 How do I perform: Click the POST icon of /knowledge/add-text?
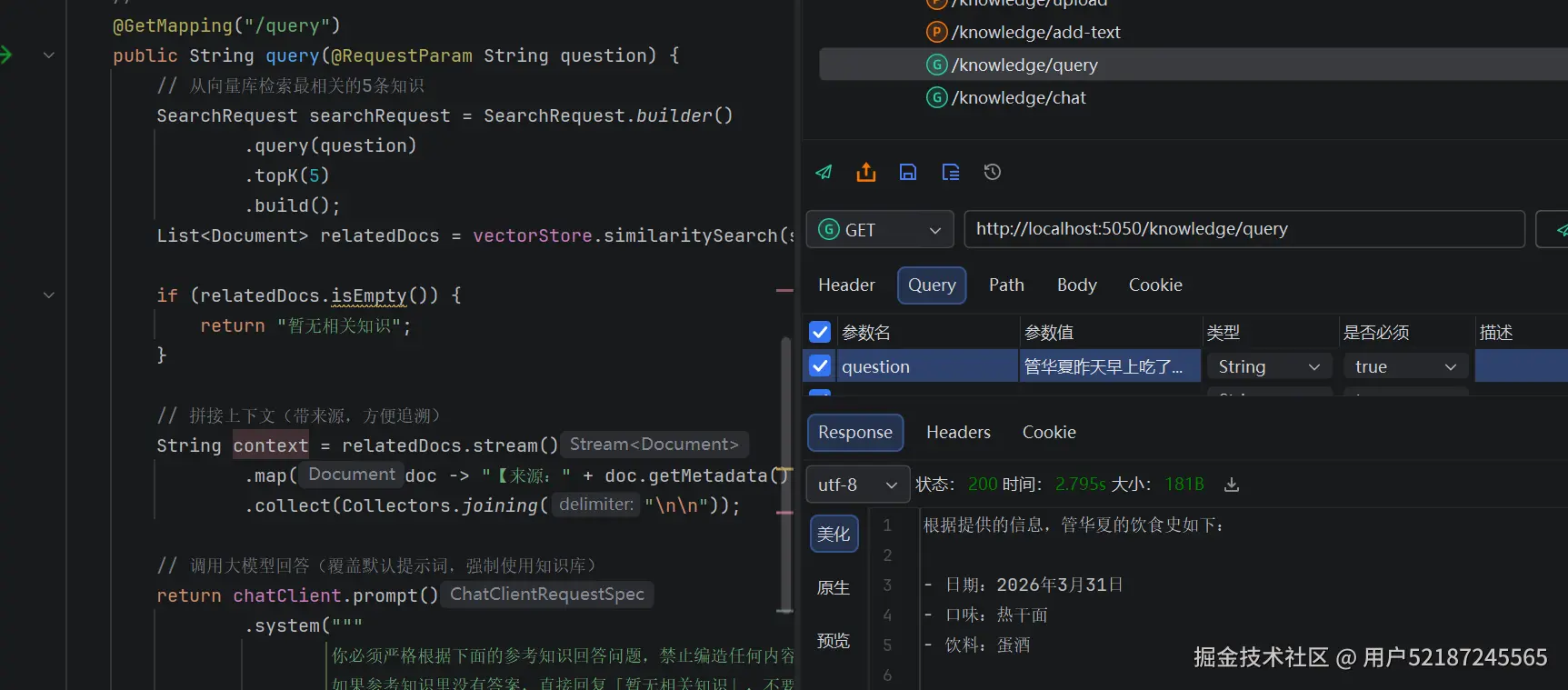(x=936, y=32)
